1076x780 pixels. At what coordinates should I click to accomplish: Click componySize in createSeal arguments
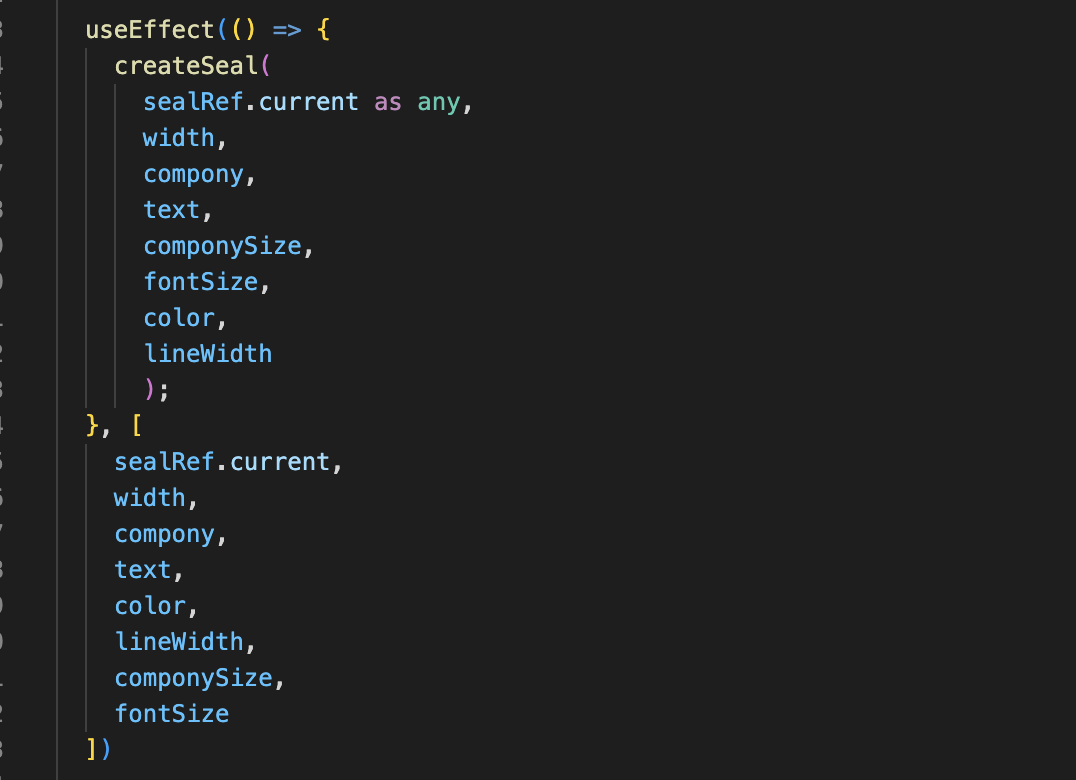222,246
